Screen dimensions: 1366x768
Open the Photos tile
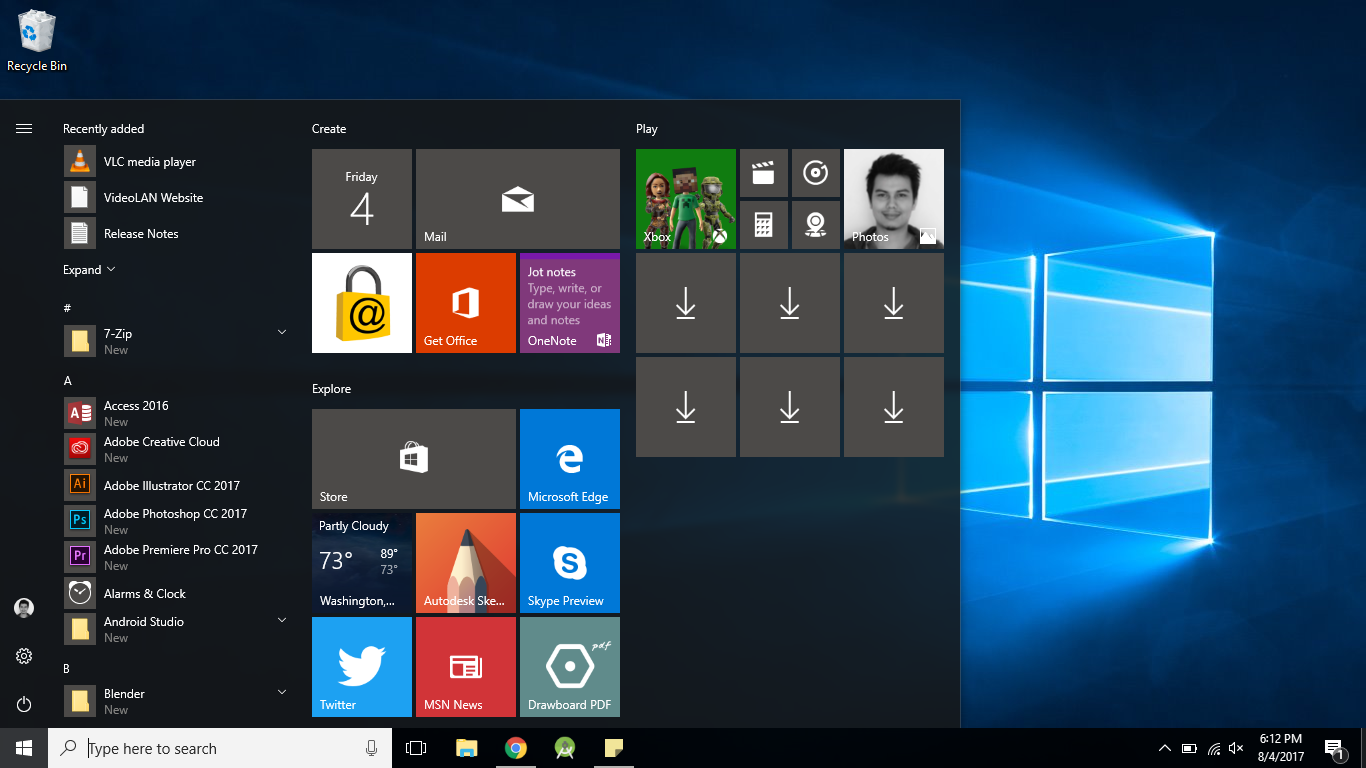click(894, 199)
